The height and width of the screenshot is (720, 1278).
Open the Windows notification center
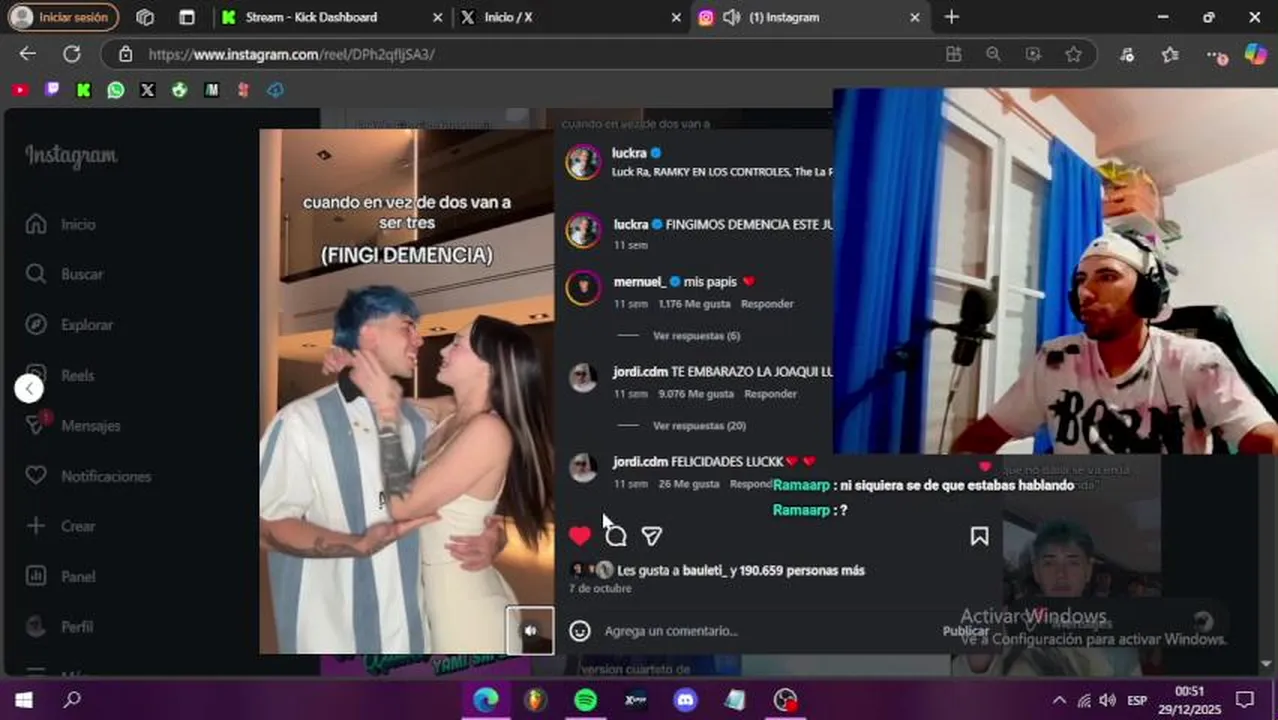[1244, 700]
